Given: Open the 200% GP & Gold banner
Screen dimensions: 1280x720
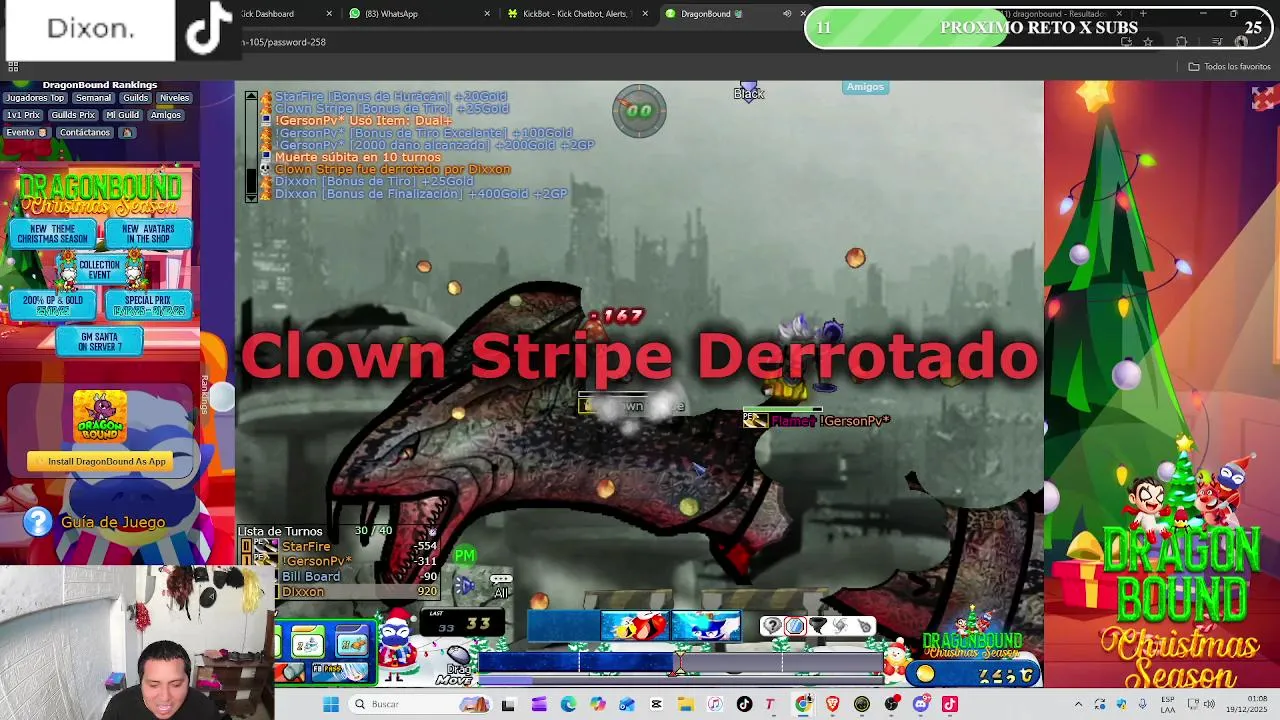Looking at the screenshot, I should click(52, 305).
